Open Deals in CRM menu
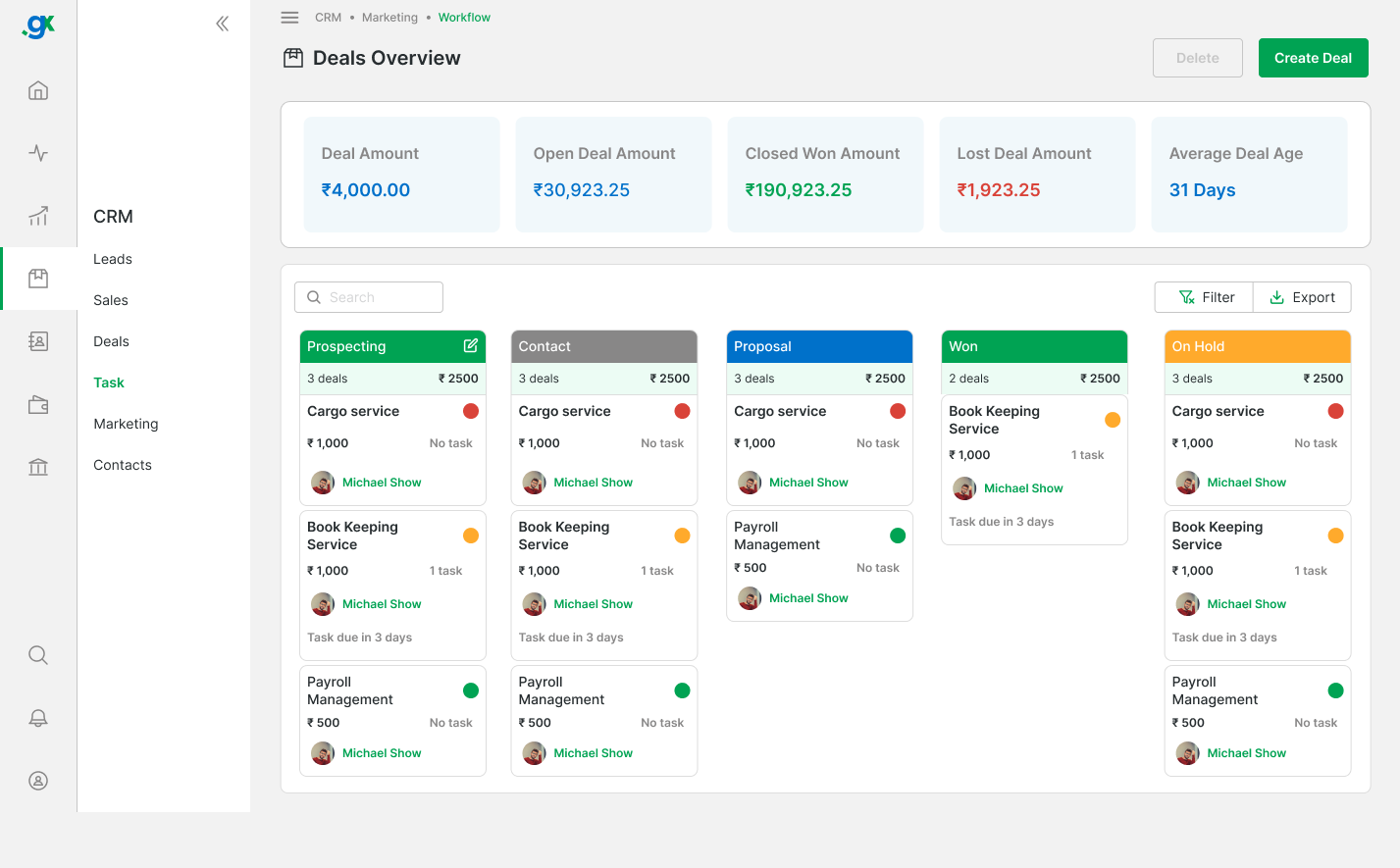The height and width of the screenshot is (868, 1400). coord(112,341)
